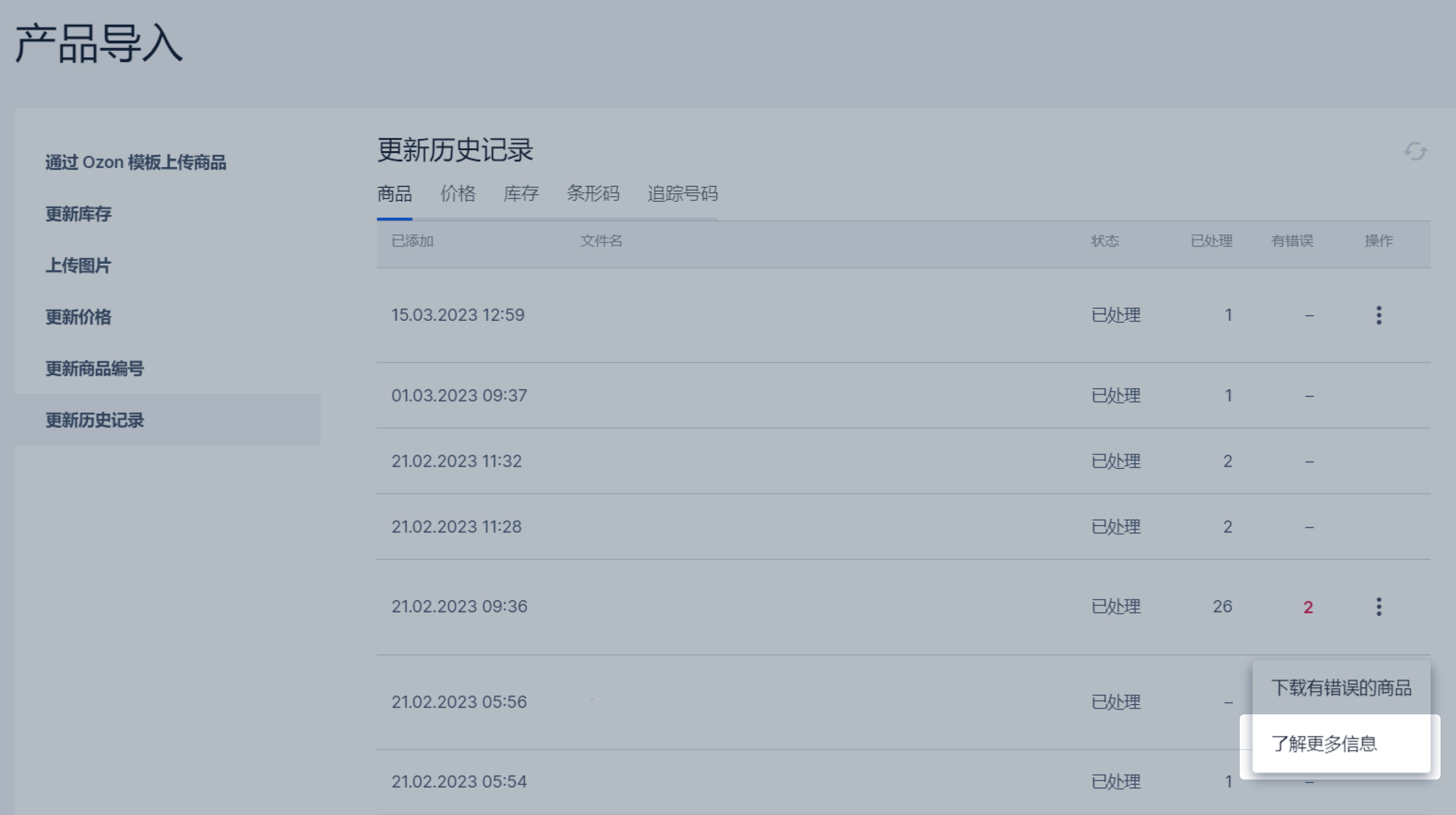
Task: Click the 操作 column header
Action: [1379, 241]
